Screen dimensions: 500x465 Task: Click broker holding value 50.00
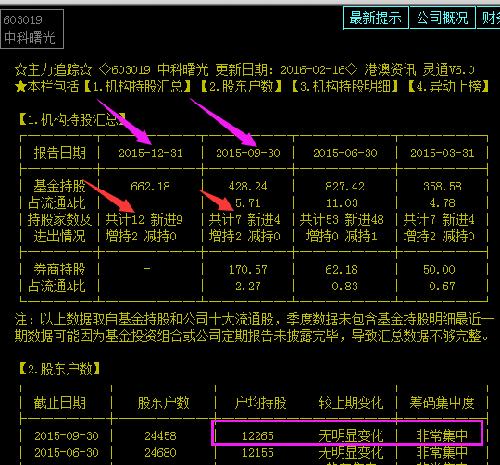[439, 269]
